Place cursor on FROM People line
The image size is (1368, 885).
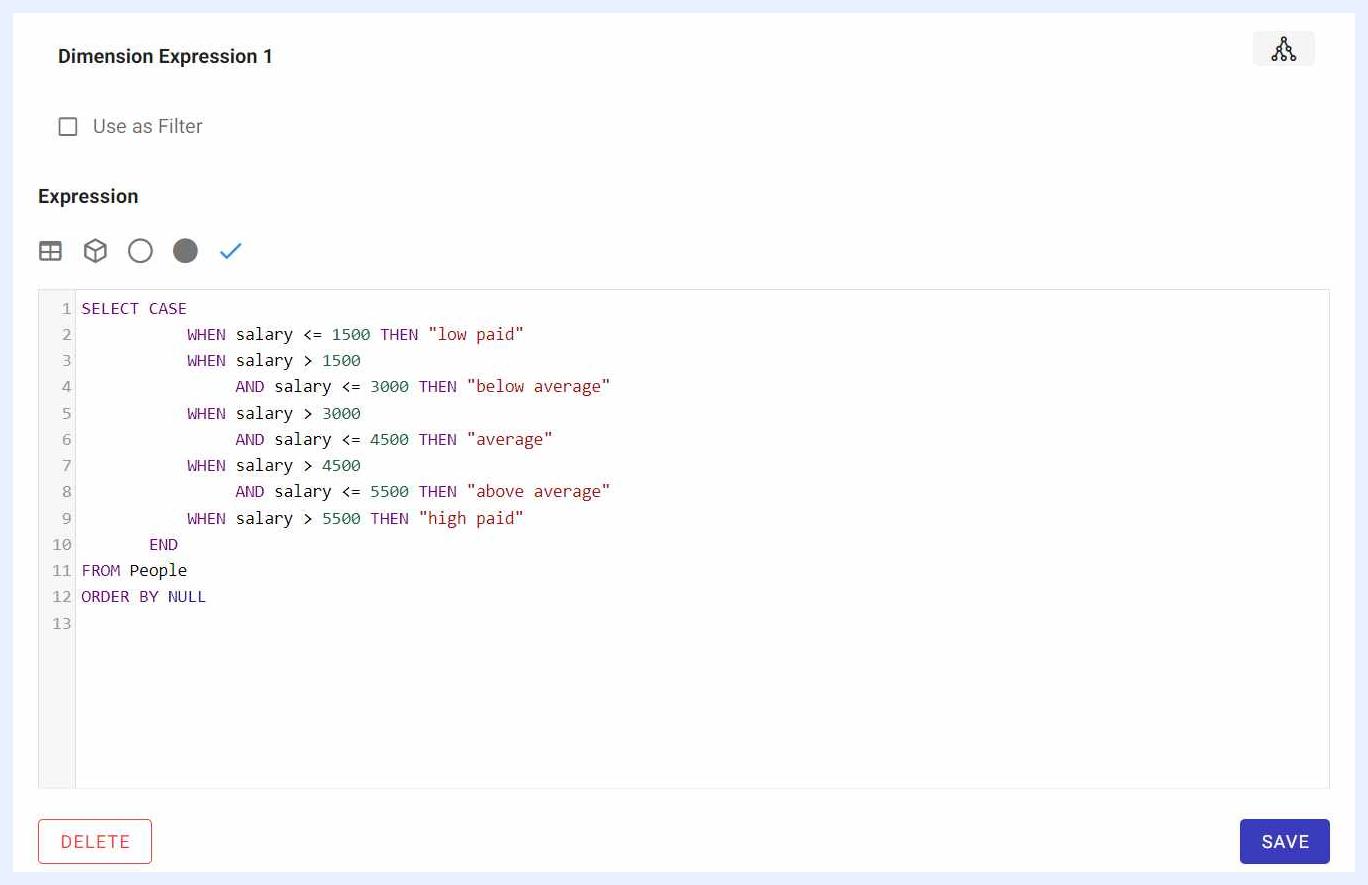[x=134, y=570]
